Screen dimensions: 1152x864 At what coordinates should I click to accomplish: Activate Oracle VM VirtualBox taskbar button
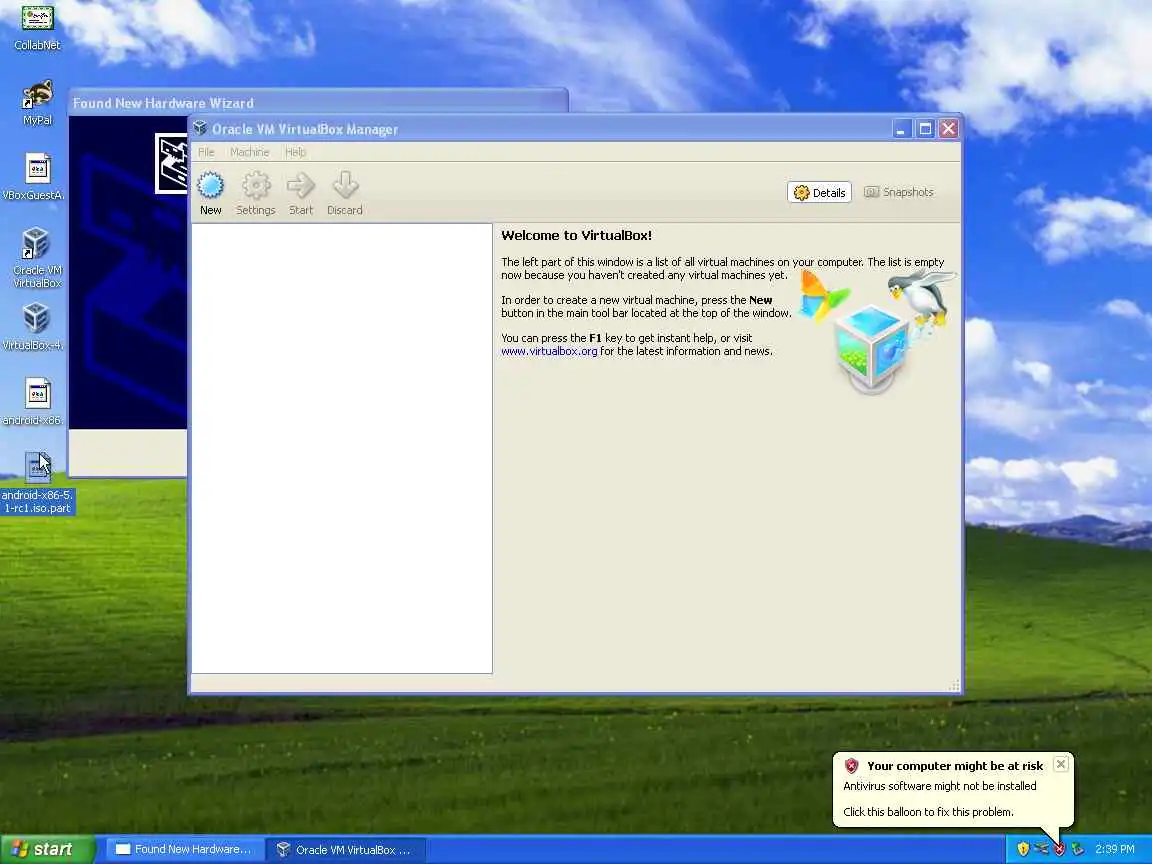[x=345, y=849]
